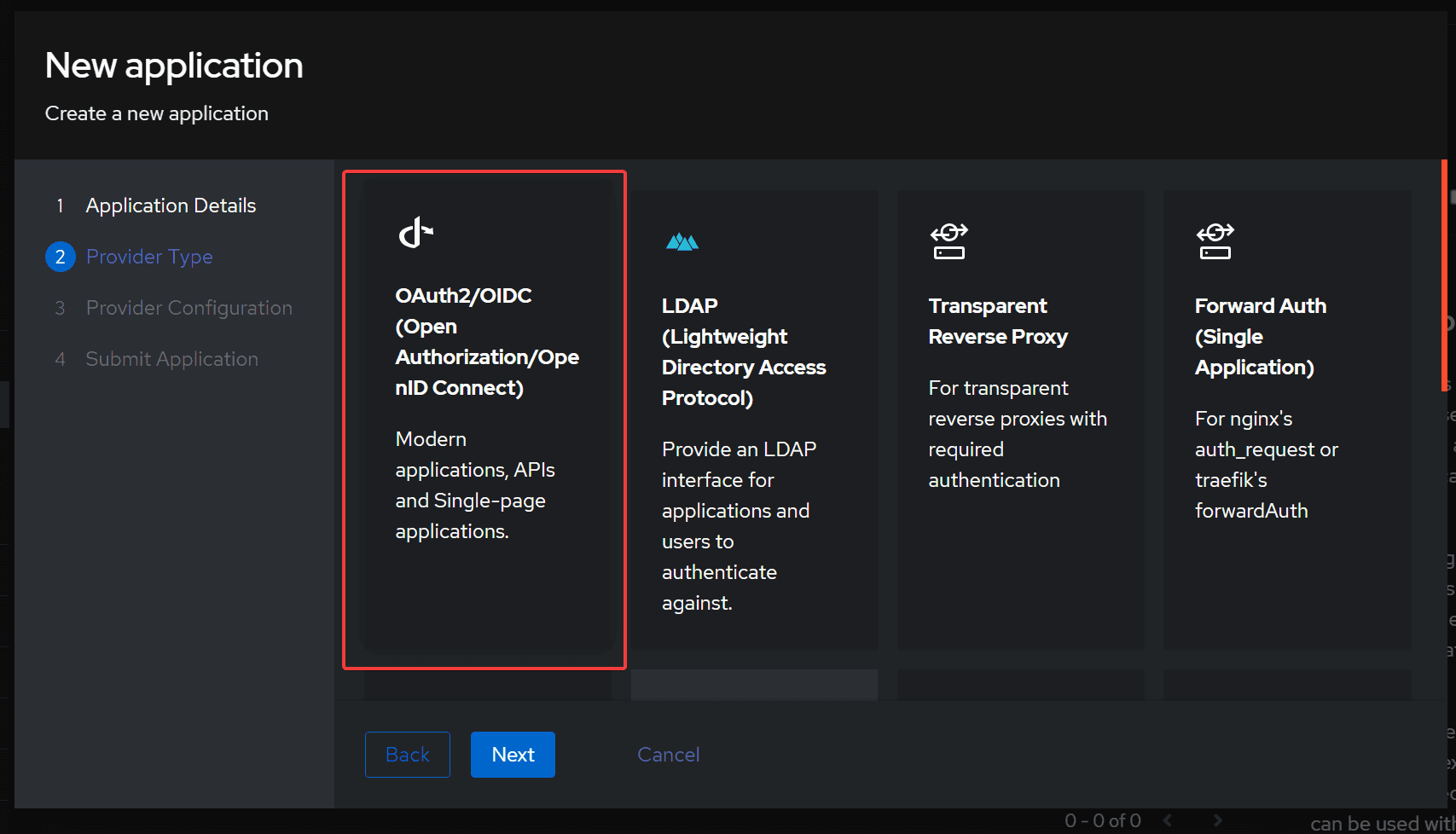Click the Next button

point(513,754)
